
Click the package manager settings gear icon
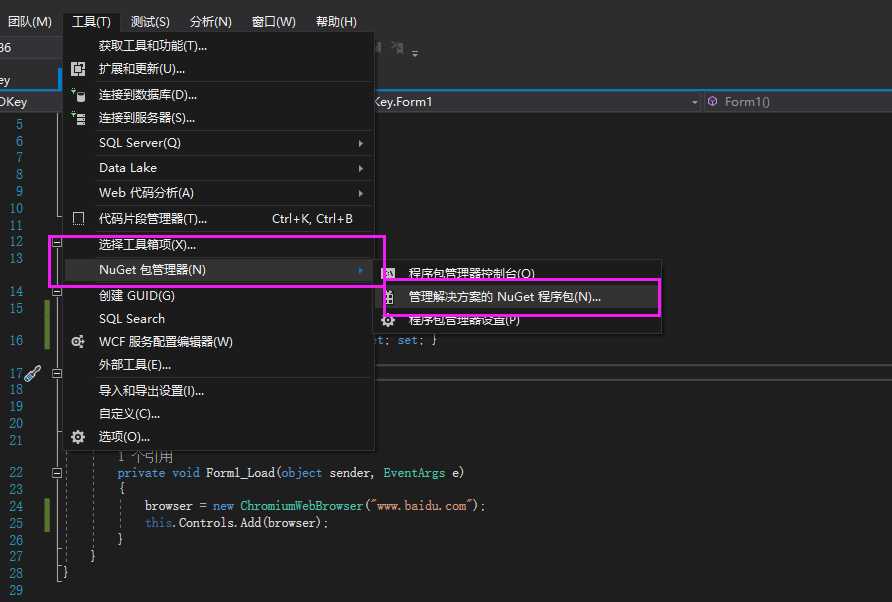click(388, 320)
